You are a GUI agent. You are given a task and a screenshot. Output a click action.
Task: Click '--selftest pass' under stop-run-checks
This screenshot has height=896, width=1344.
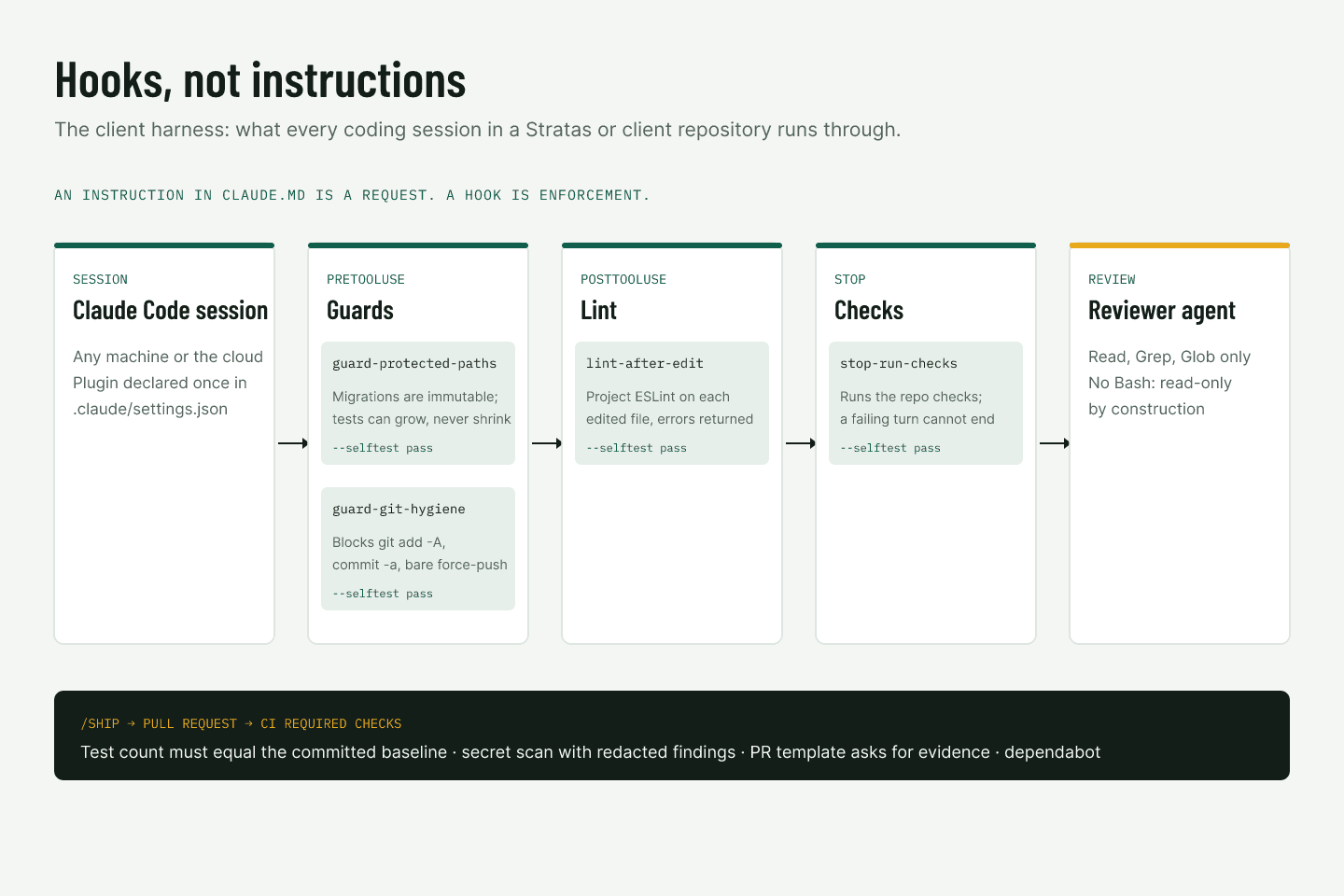[890, 448]
